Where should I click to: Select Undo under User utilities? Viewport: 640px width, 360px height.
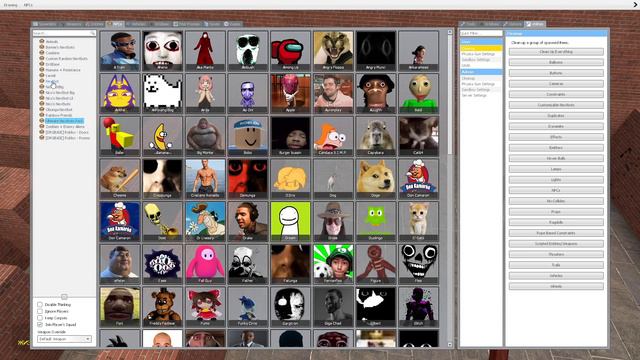[466, 65]
